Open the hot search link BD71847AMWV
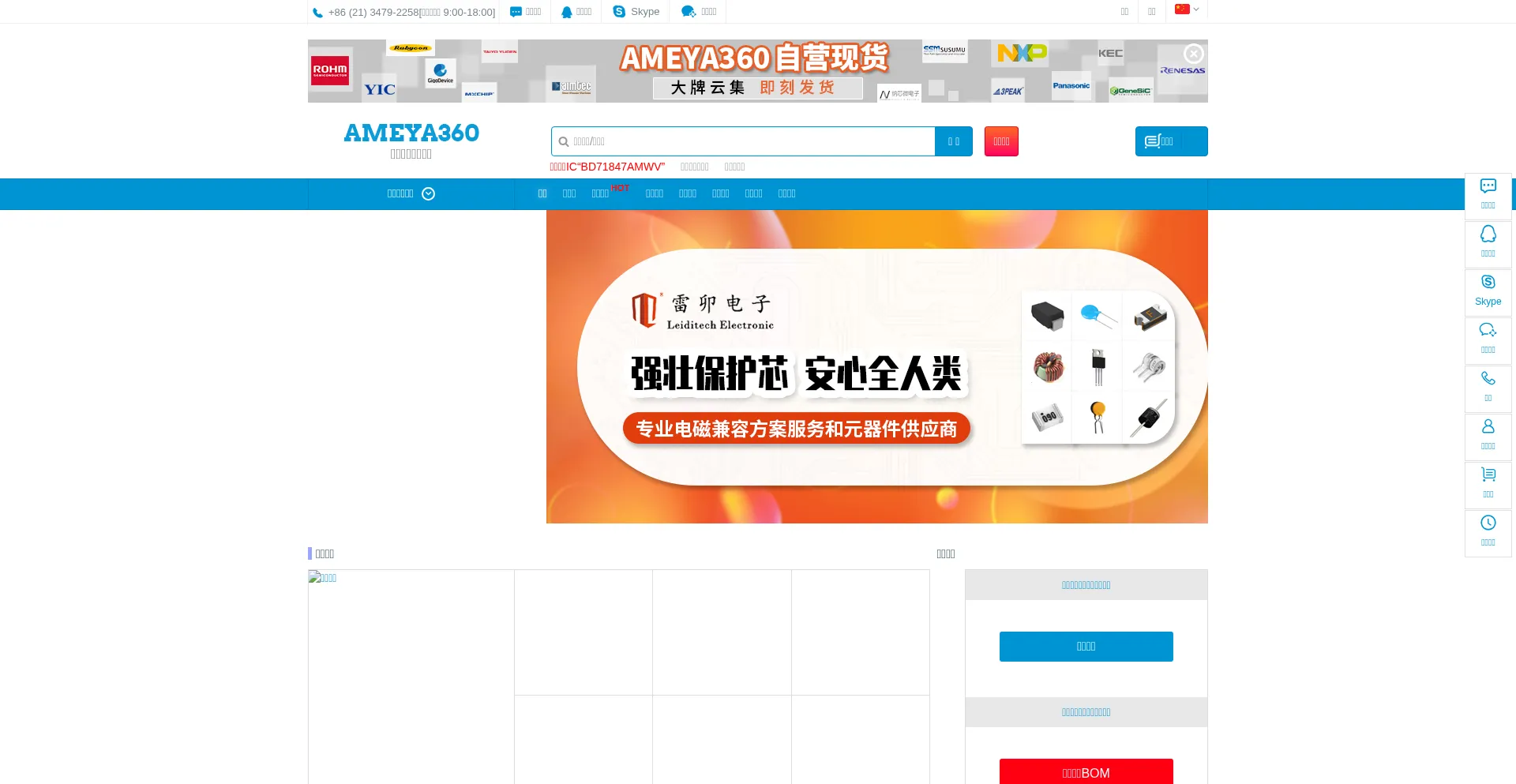 [x=607, y=167]
